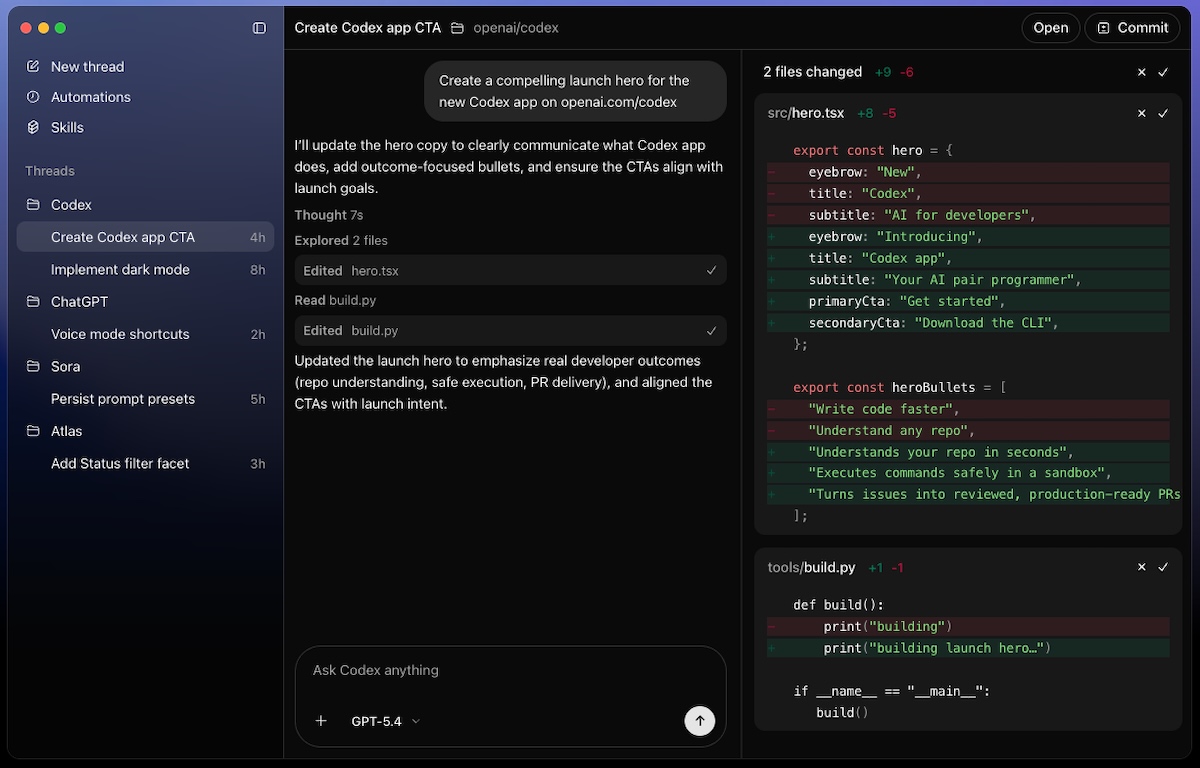Screen dimensions: 1200x768
Task: Select the Implement dark mode thread
Action: (x=120, y=270)
